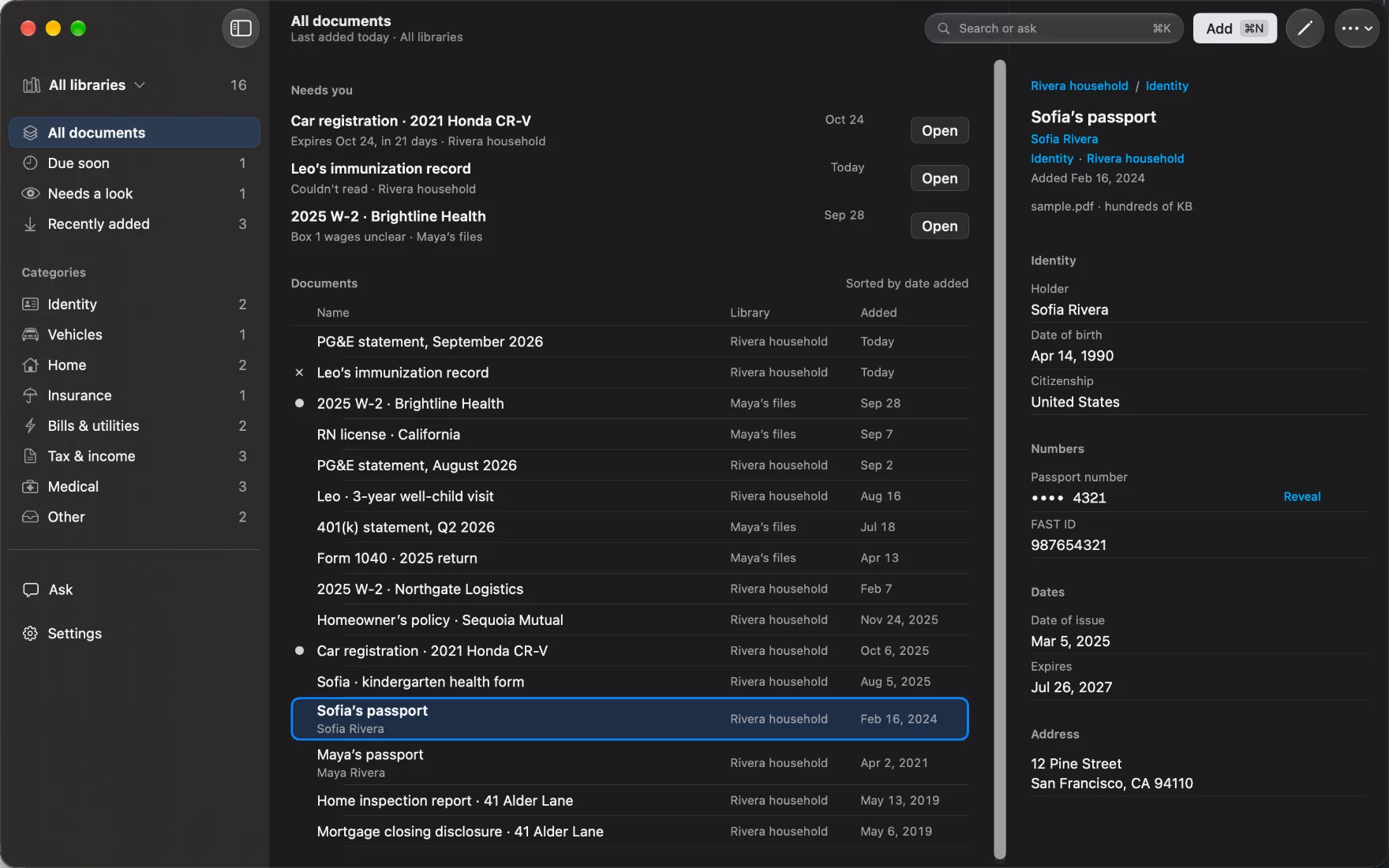The height and width of the screenshot is (868, 1389).
Task: Open the ellipsis more options menu
Action: [x=1357, y=28]
